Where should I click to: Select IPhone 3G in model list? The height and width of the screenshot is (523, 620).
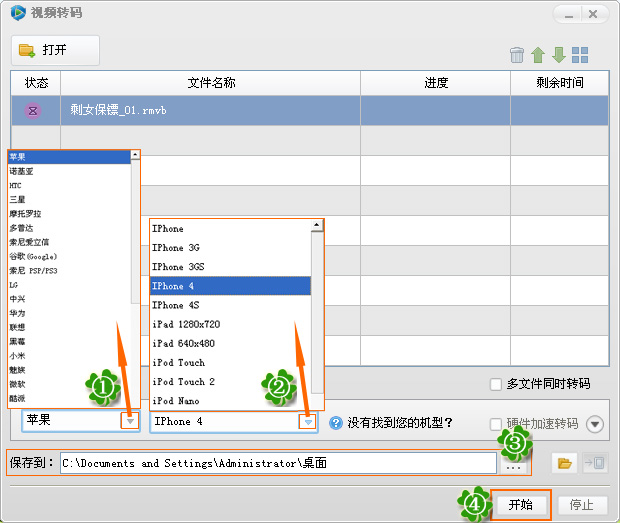coord(231,248)
